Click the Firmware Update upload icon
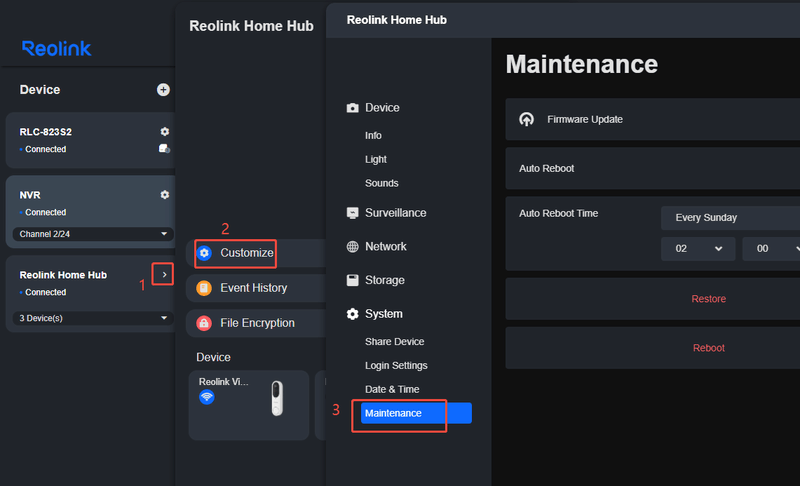Viewport: 800px width, 486px height. coord(527,119)
